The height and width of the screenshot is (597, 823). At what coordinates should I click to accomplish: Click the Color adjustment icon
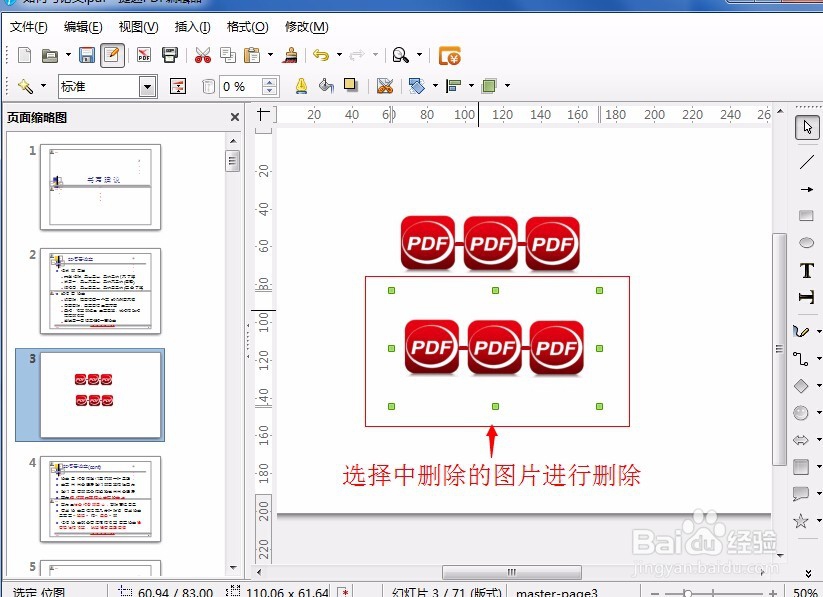click(x=178, y=86)
